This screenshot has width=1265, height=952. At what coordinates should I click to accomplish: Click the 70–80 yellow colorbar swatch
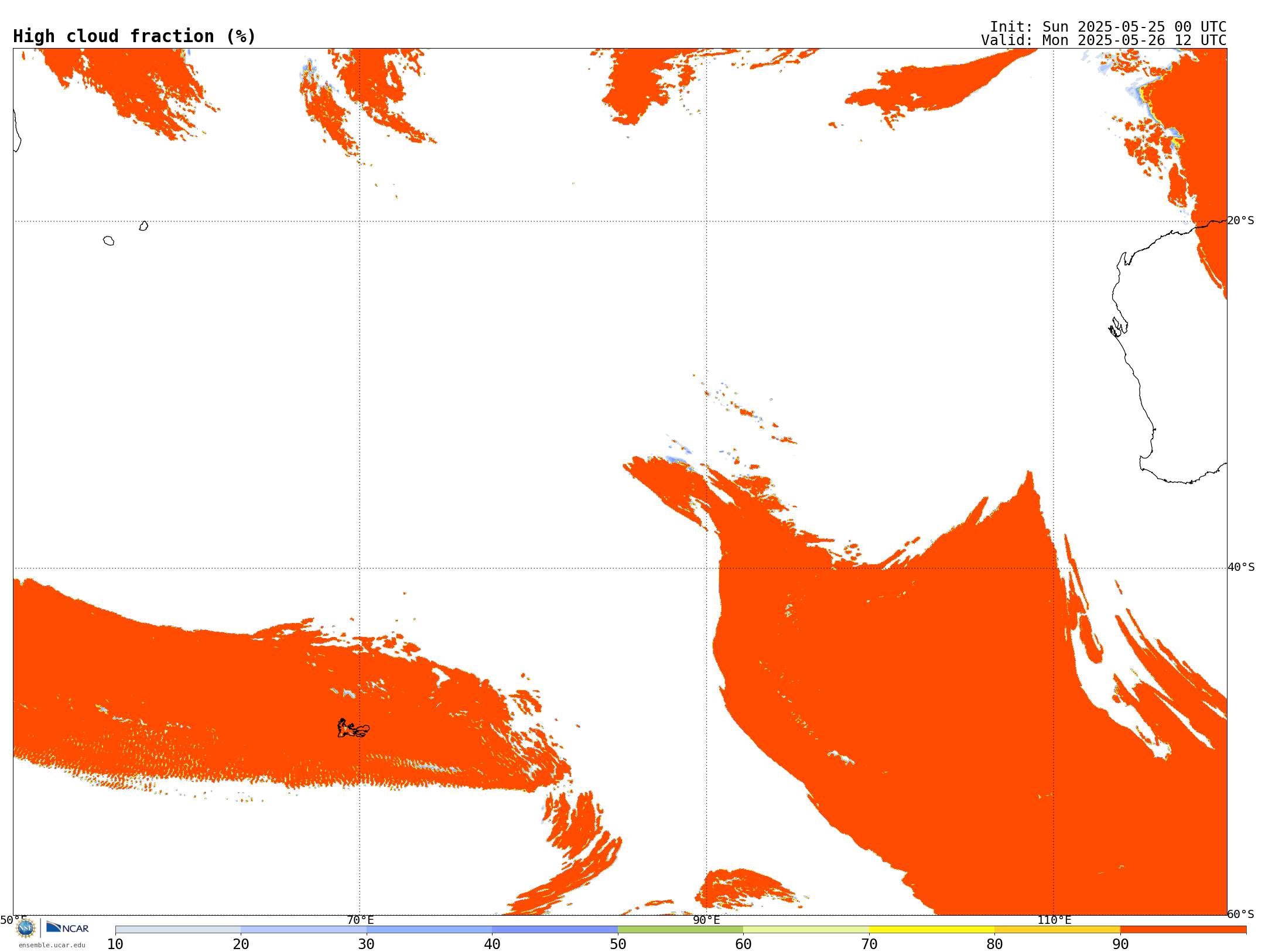pos(932,930)
